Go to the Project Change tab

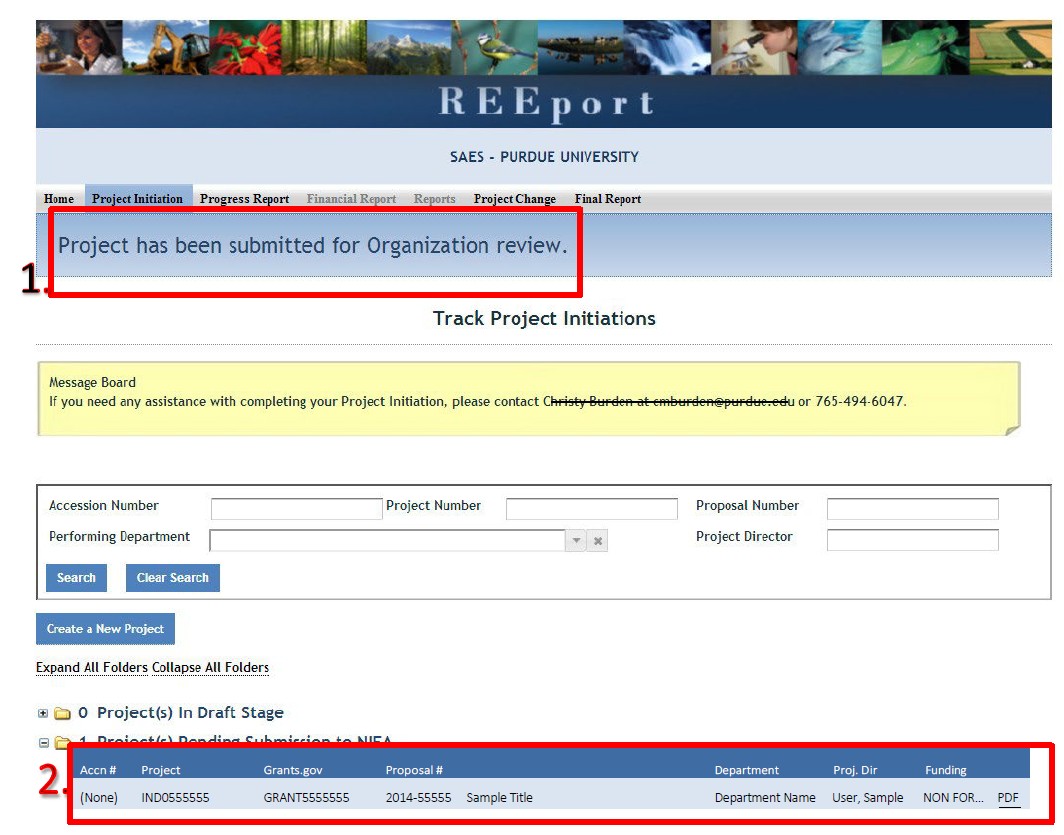[514, 199]
